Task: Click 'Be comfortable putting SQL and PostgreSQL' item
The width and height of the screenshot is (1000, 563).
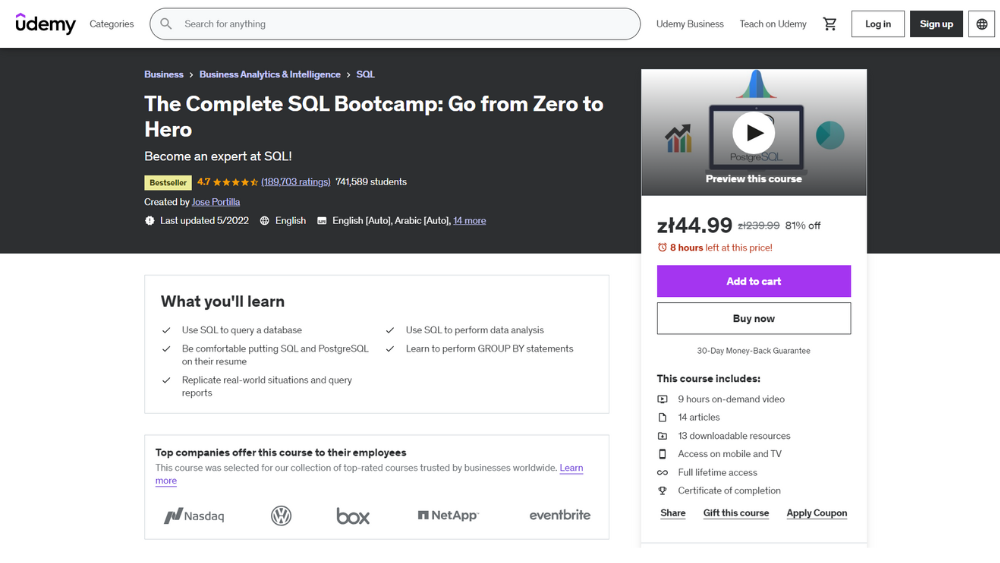Action: coord(275,355)
